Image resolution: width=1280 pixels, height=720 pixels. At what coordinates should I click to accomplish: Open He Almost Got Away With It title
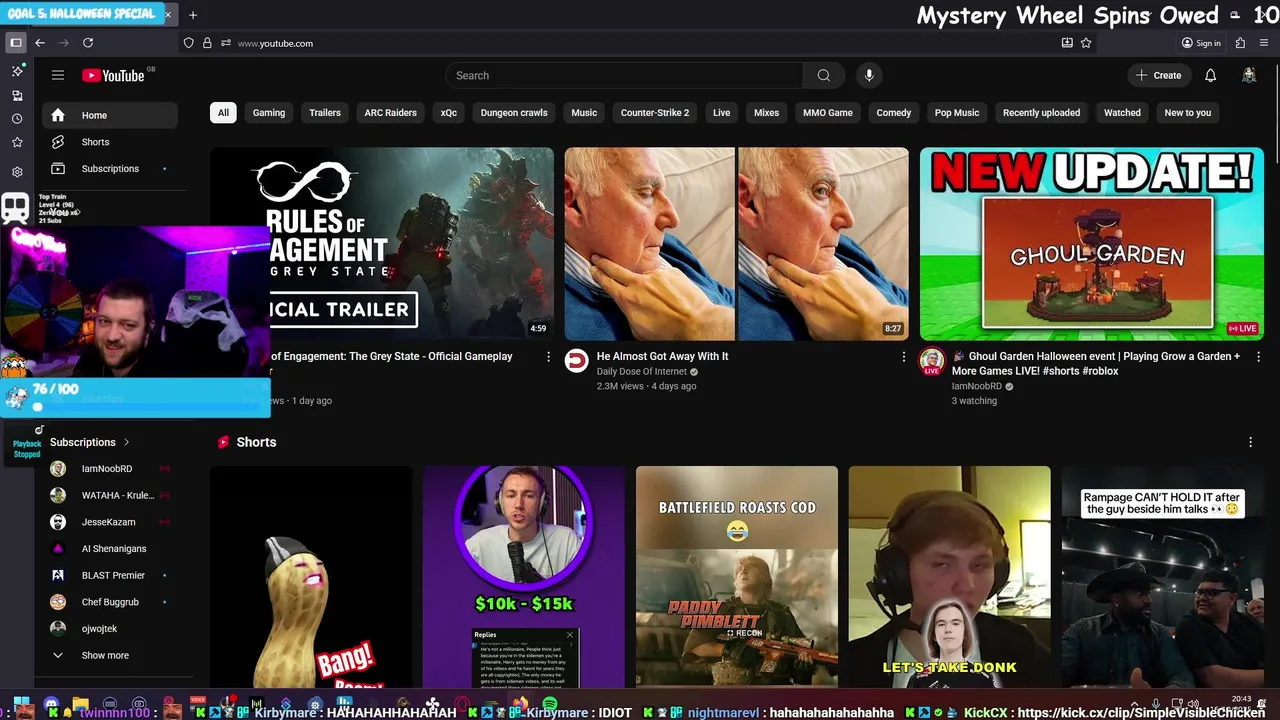point(662,356)
